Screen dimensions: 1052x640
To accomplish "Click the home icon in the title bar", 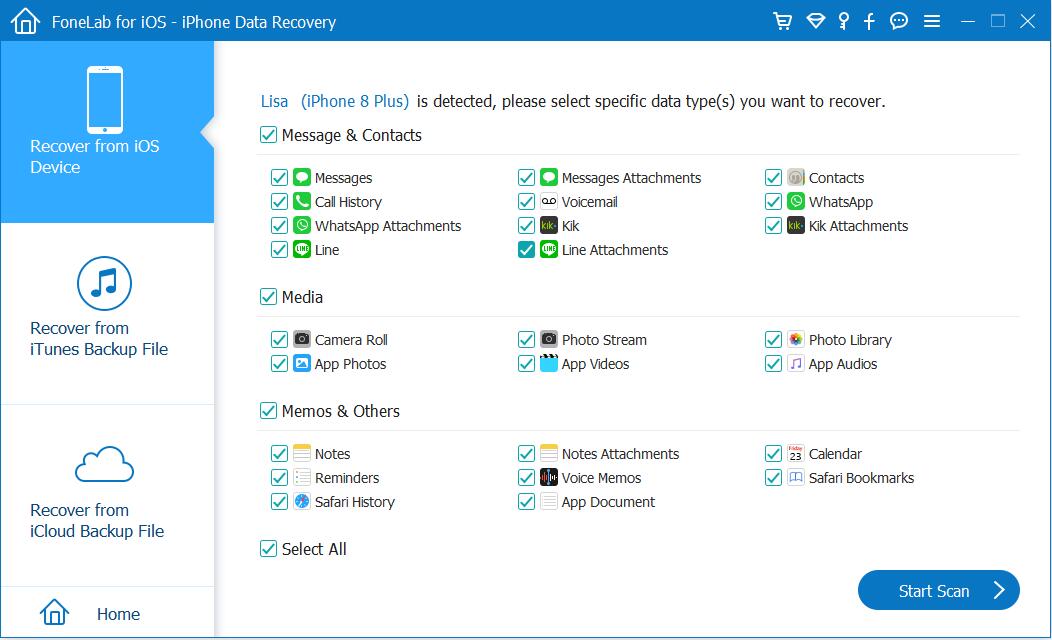I will coord(25,21).
